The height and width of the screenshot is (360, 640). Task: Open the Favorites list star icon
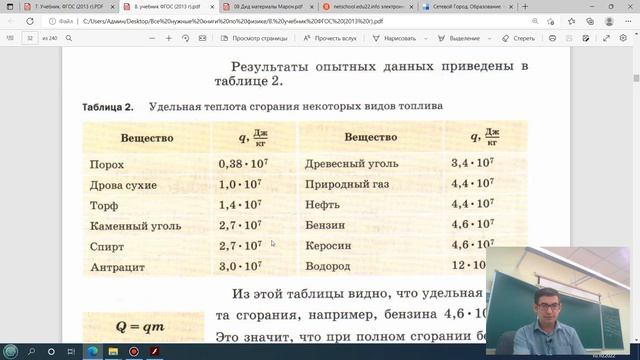pyautogui.click(x=571, y=21)
